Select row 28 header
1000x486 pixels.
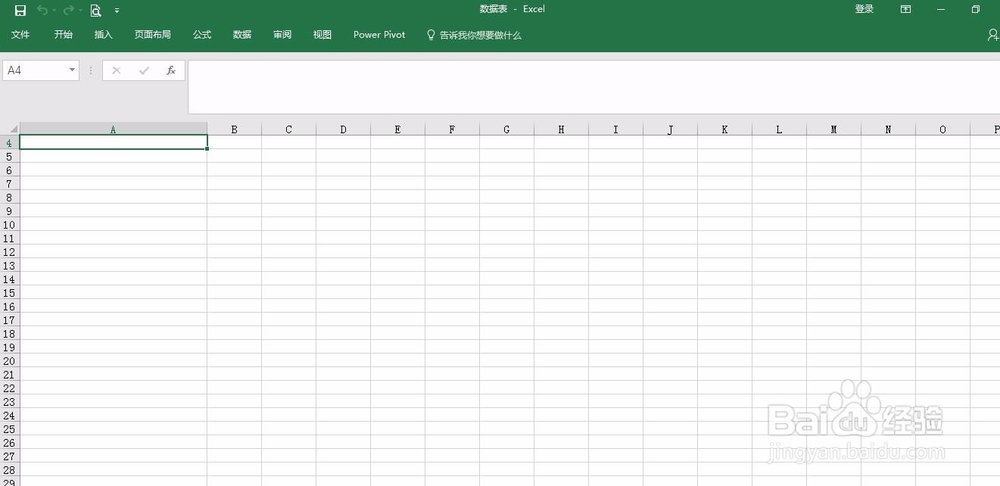click(10, 470)
